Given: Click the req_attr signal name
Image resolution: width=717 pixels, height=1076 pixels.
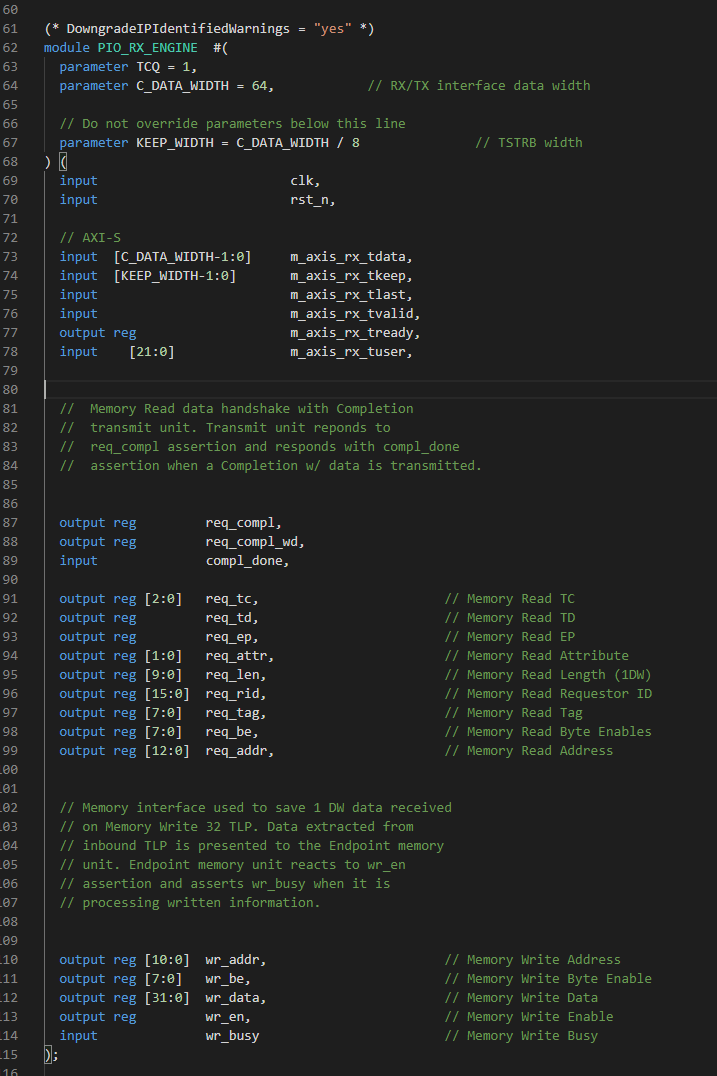Looking at the screenshot, I should [x=236, y=656].
